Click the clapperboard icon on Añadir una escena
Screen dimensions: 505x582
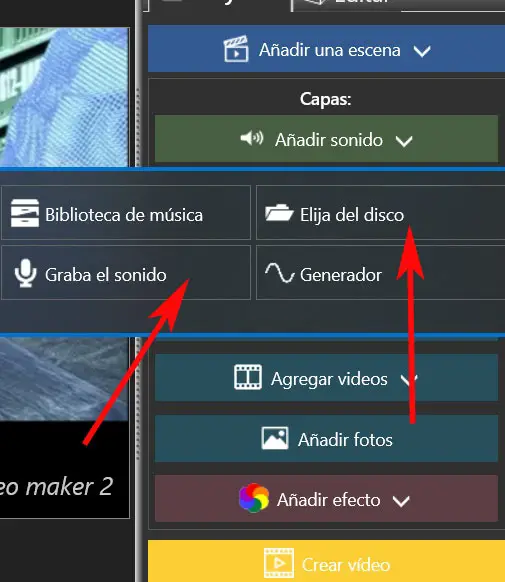[x=236, y=49]
